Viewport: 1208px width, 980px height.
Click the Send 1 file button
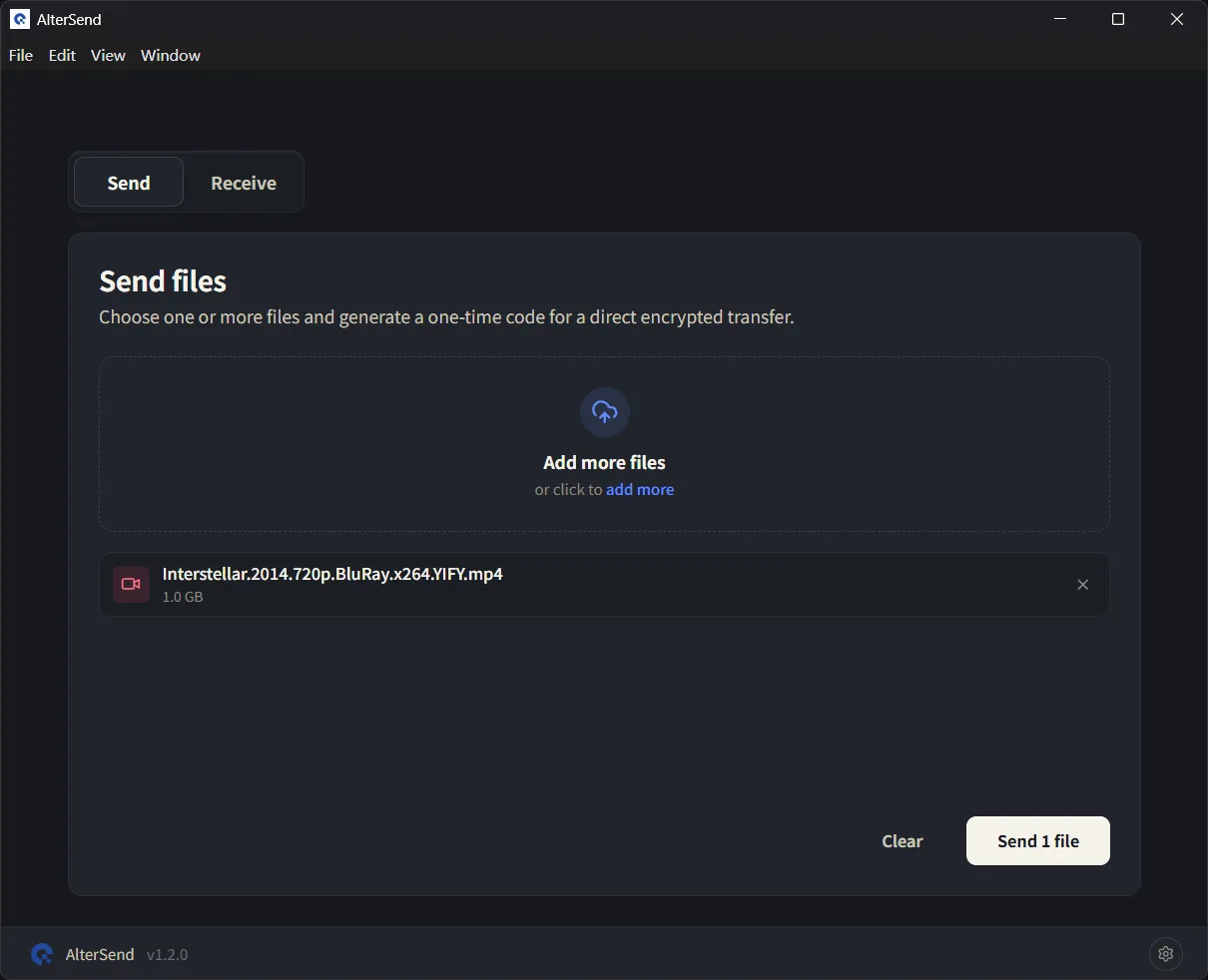point(1038,840)
